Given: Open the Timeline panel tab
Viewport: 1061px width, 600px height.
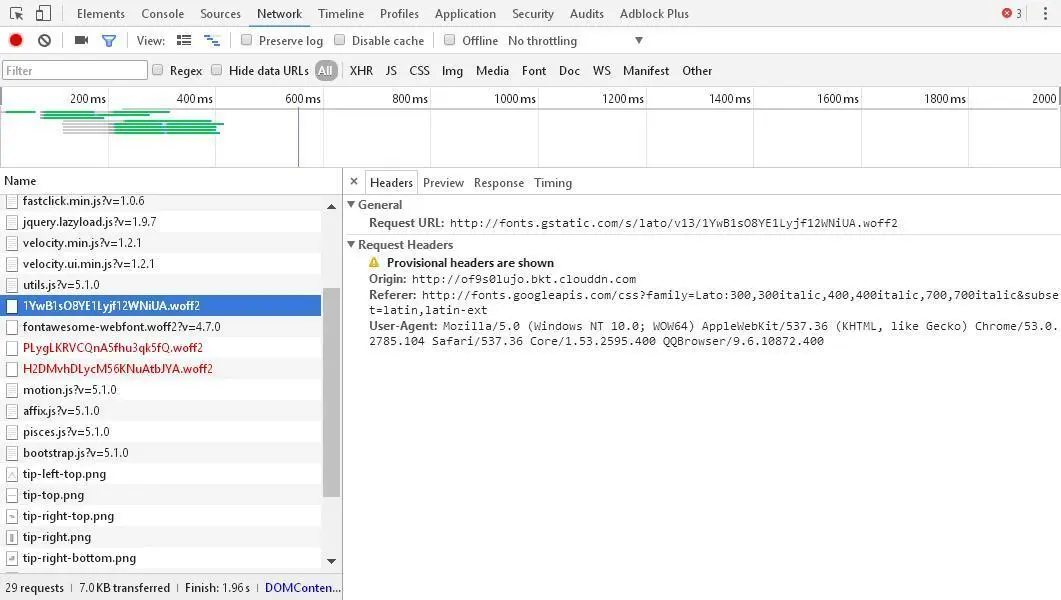Looking at the screenshot, I should click(x=341, y=14).
